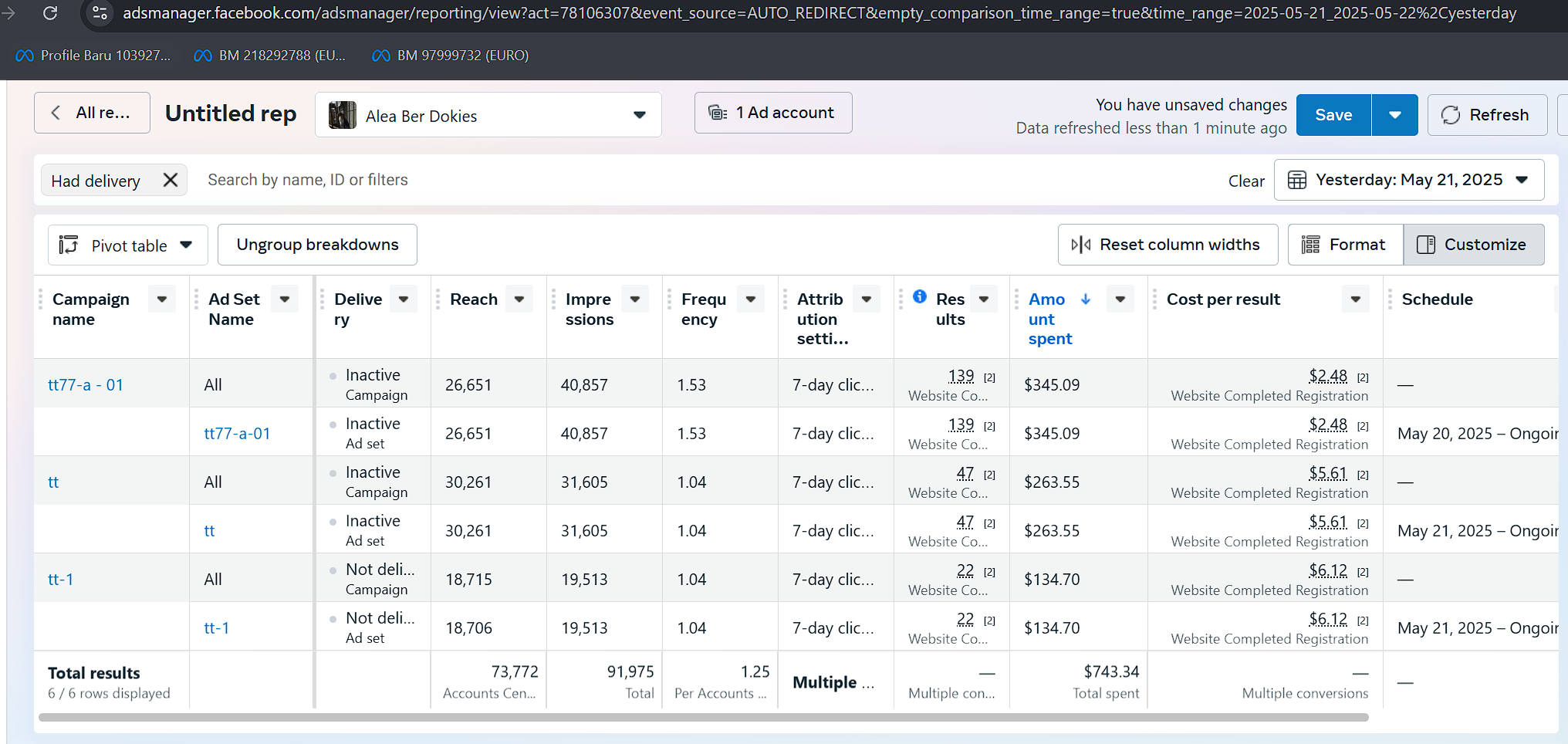The width and height of the screenshot is (1568, 744).
Task: Open the Yesterday date range picker
Action: click(x=1408, y=180)
